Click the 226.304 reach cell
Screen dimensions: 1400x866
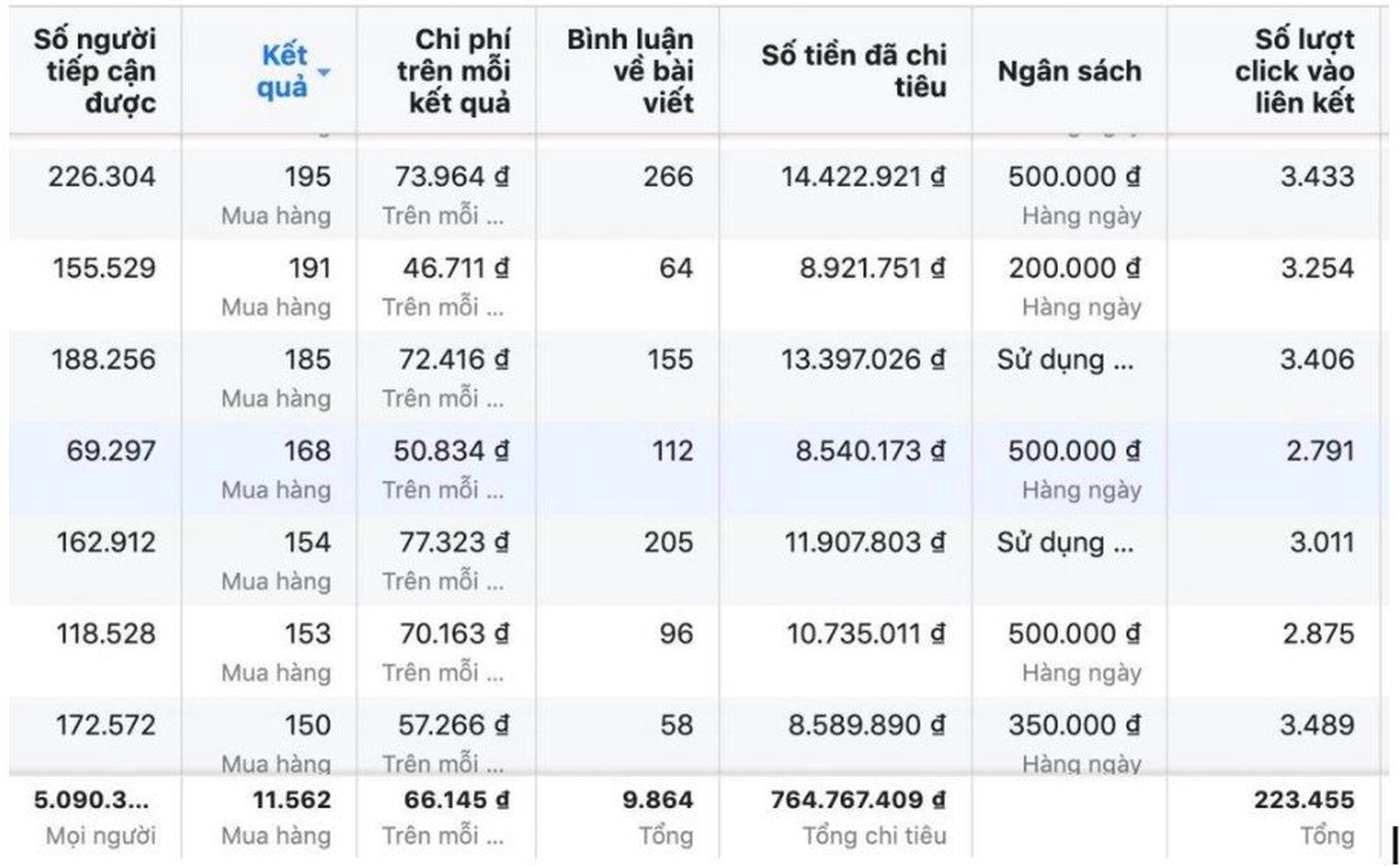[101, 177]
